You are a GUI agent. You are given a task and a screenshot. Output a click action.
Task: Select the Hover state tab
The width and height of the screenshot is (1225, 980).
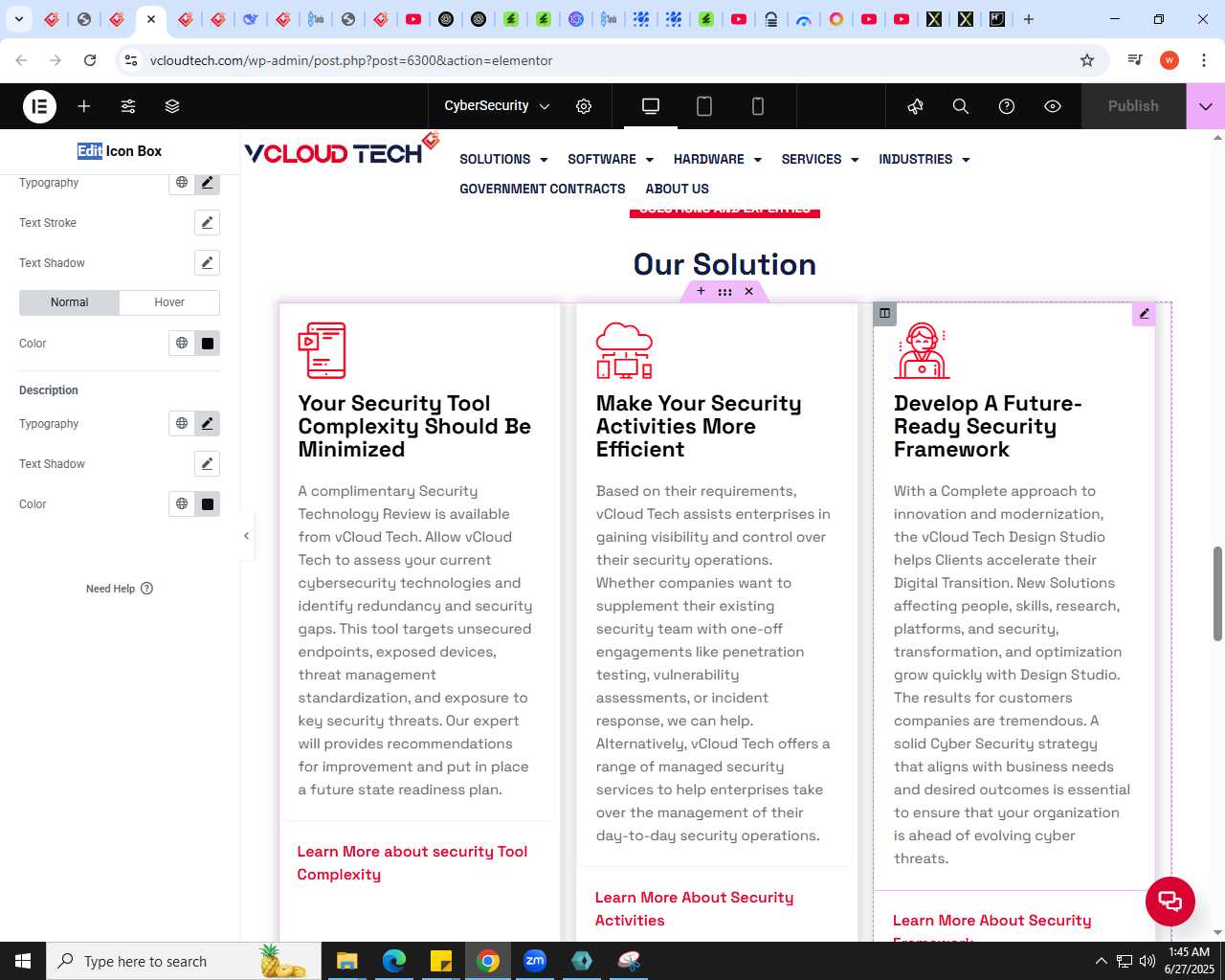pyautogui.click(x=169, y=302)
